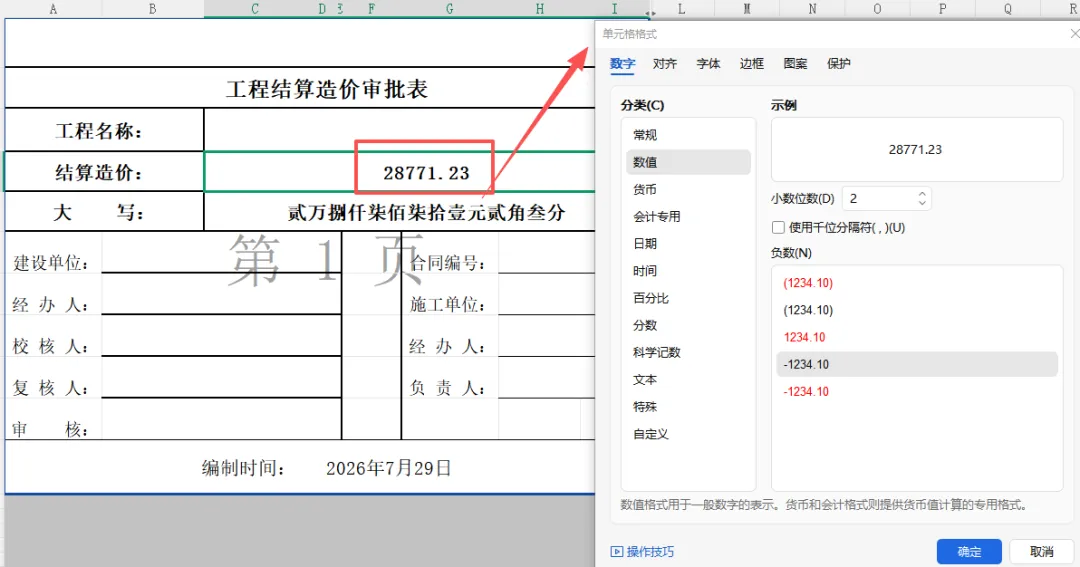This screenshot has width=1080, height=567.
Task: Select the 结算造价： cell
Action: (x=105, y=172)
